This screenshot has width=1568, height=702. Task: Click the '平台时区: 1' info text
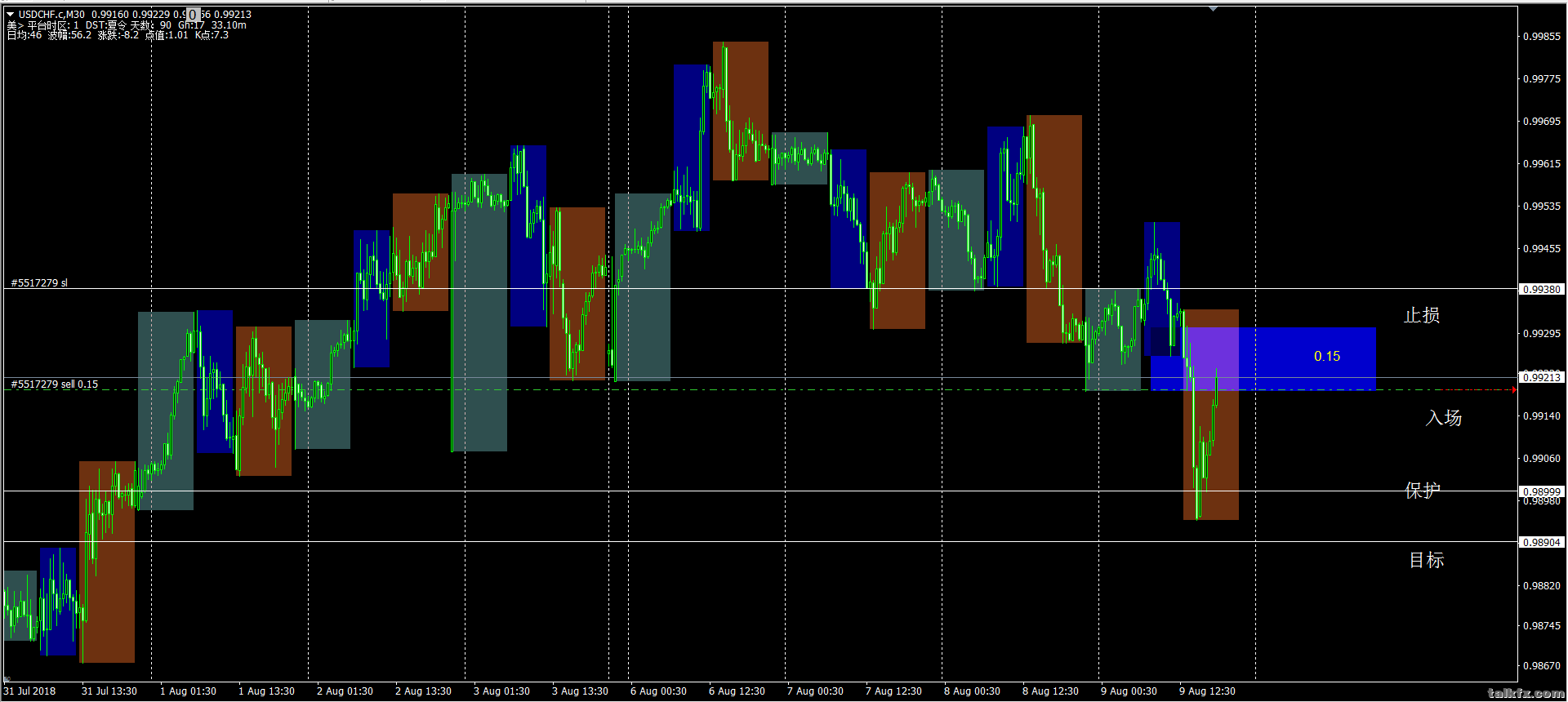tap(53, 25)
